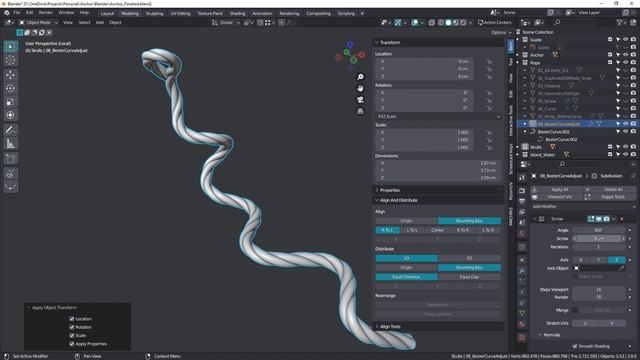Image resolution: width=640 pixels, height=360 pixels.
Task: Select the Rotate tool
Action: [11, 88]
